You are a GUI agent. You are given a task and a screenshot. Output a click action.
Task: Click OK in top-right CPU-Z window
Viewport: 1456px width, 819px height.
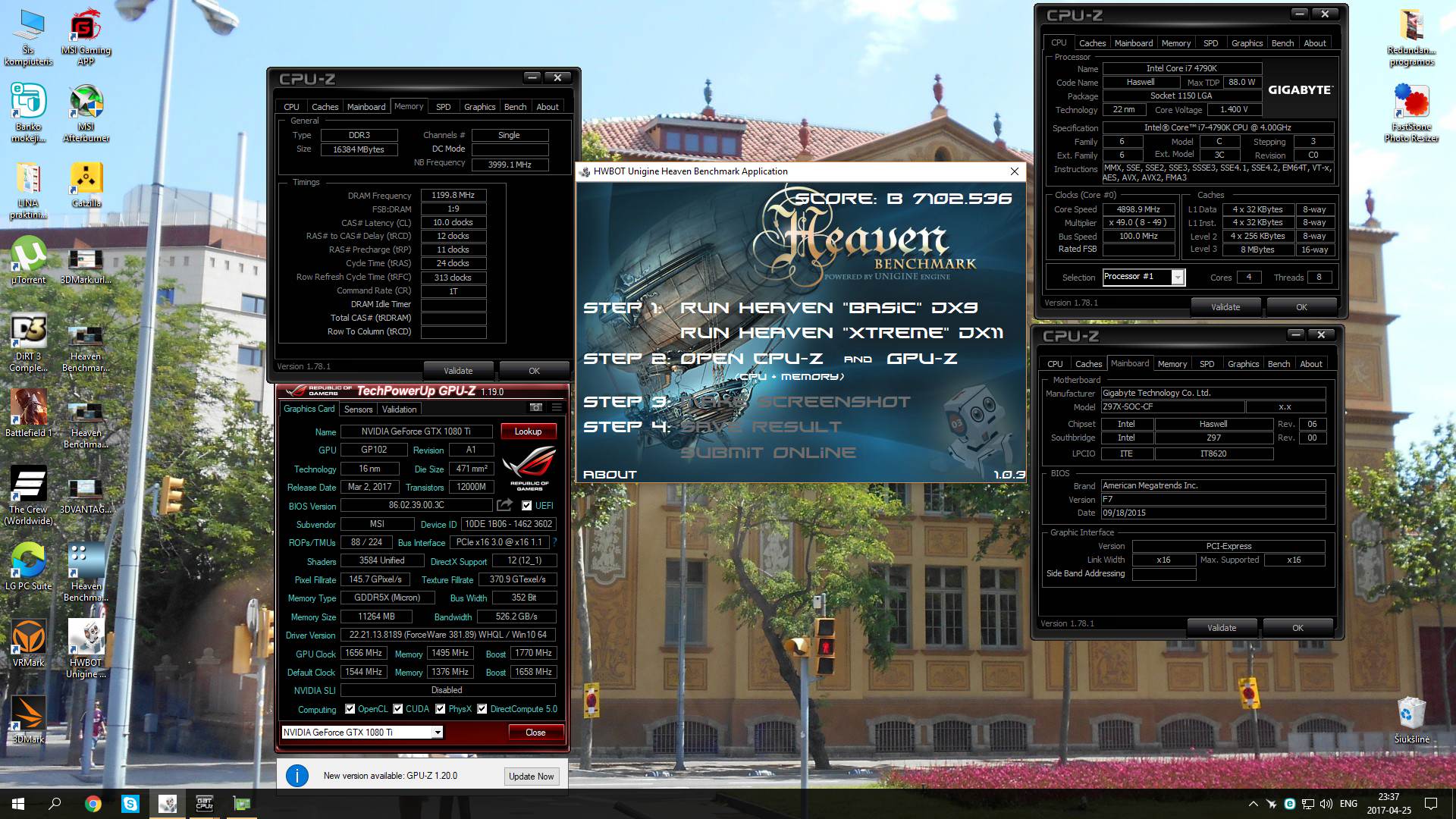1301,307
